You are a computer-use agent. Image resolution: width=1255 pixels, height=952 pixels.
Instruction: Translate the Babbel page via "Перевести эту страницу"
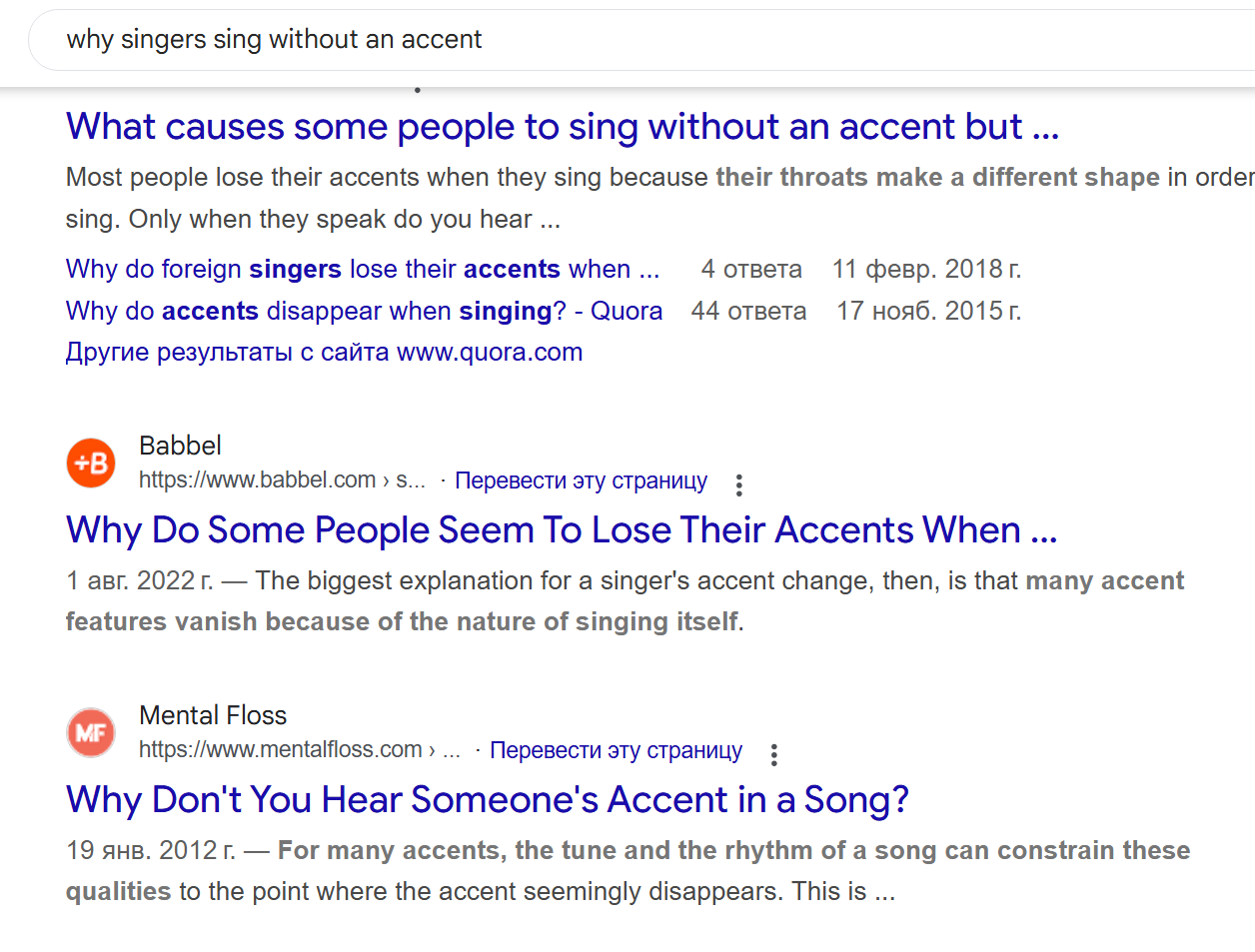pyautogui.click(x=581, y=480)
